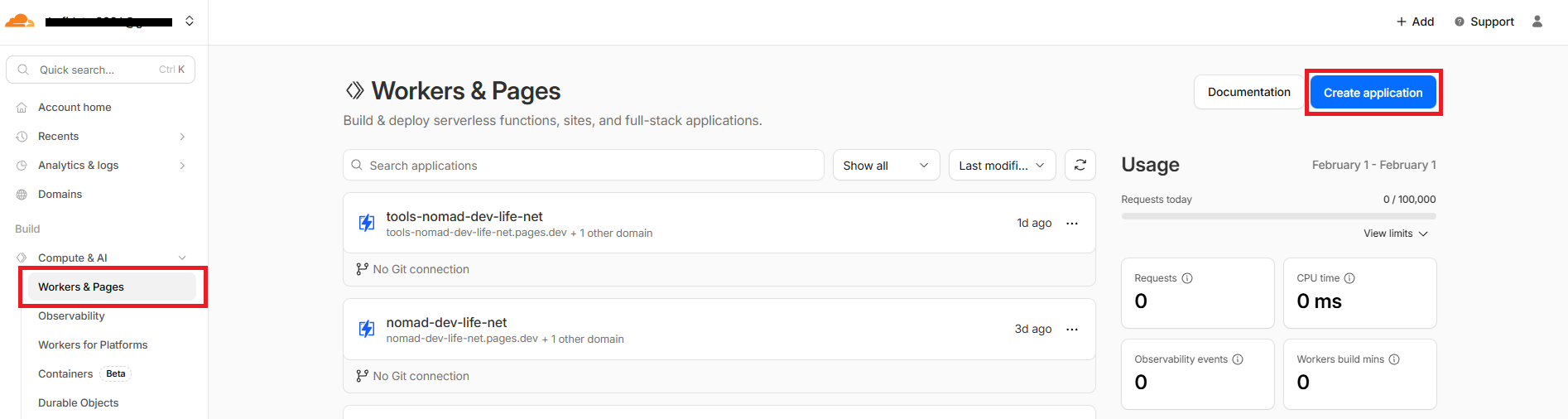The height and width of the screenshot is (419, 1568).
Task: Collapse the Compute & AI section
Action: point(182,258)
